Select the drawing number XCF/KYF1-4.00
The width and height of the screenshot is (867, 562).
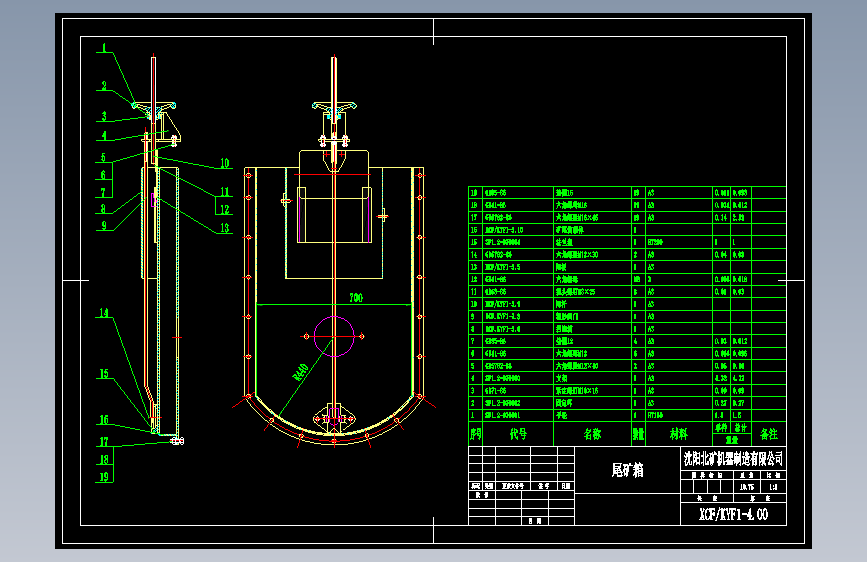(x=733, y=514)
